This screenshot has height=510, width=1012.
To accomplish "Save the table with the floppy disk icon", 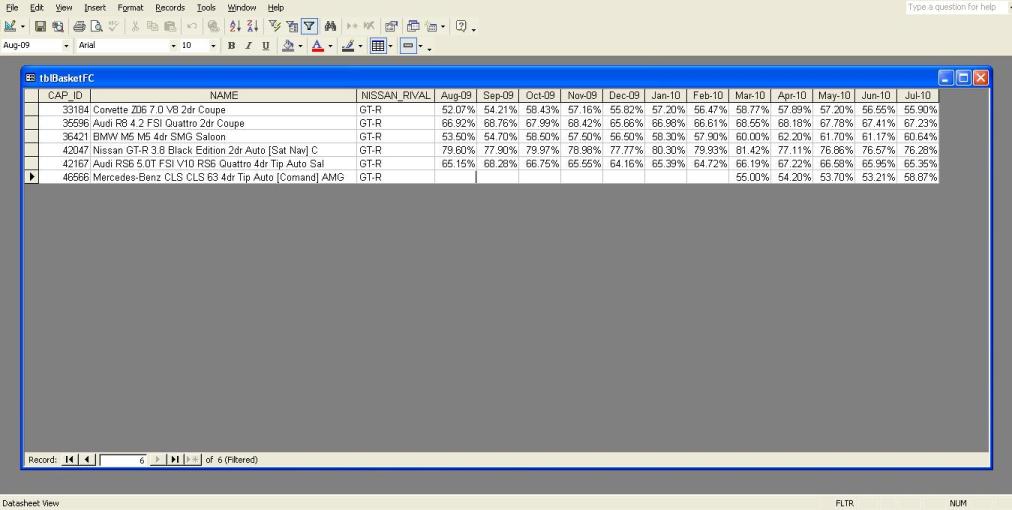I will tap(40, 26).
